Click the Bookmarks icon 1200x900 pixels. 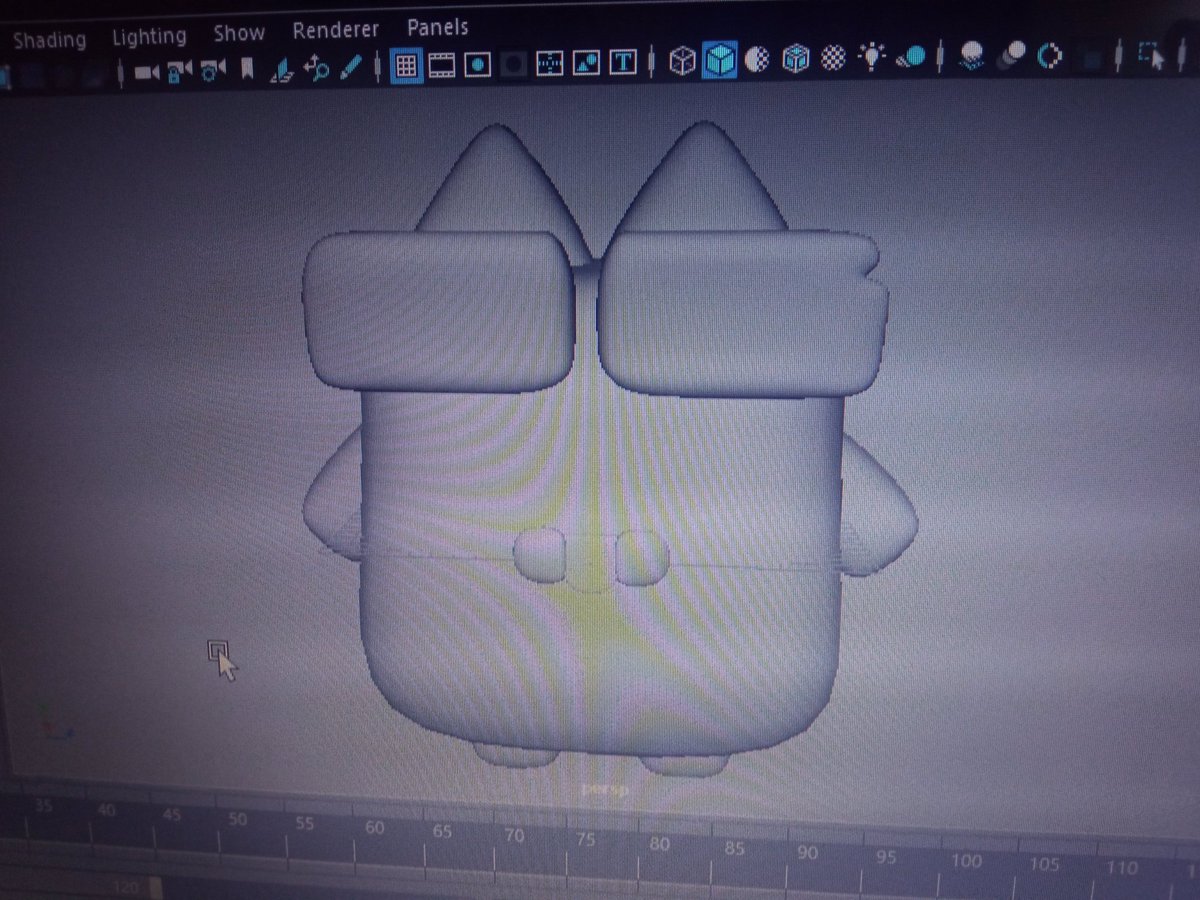coord(246,69)
